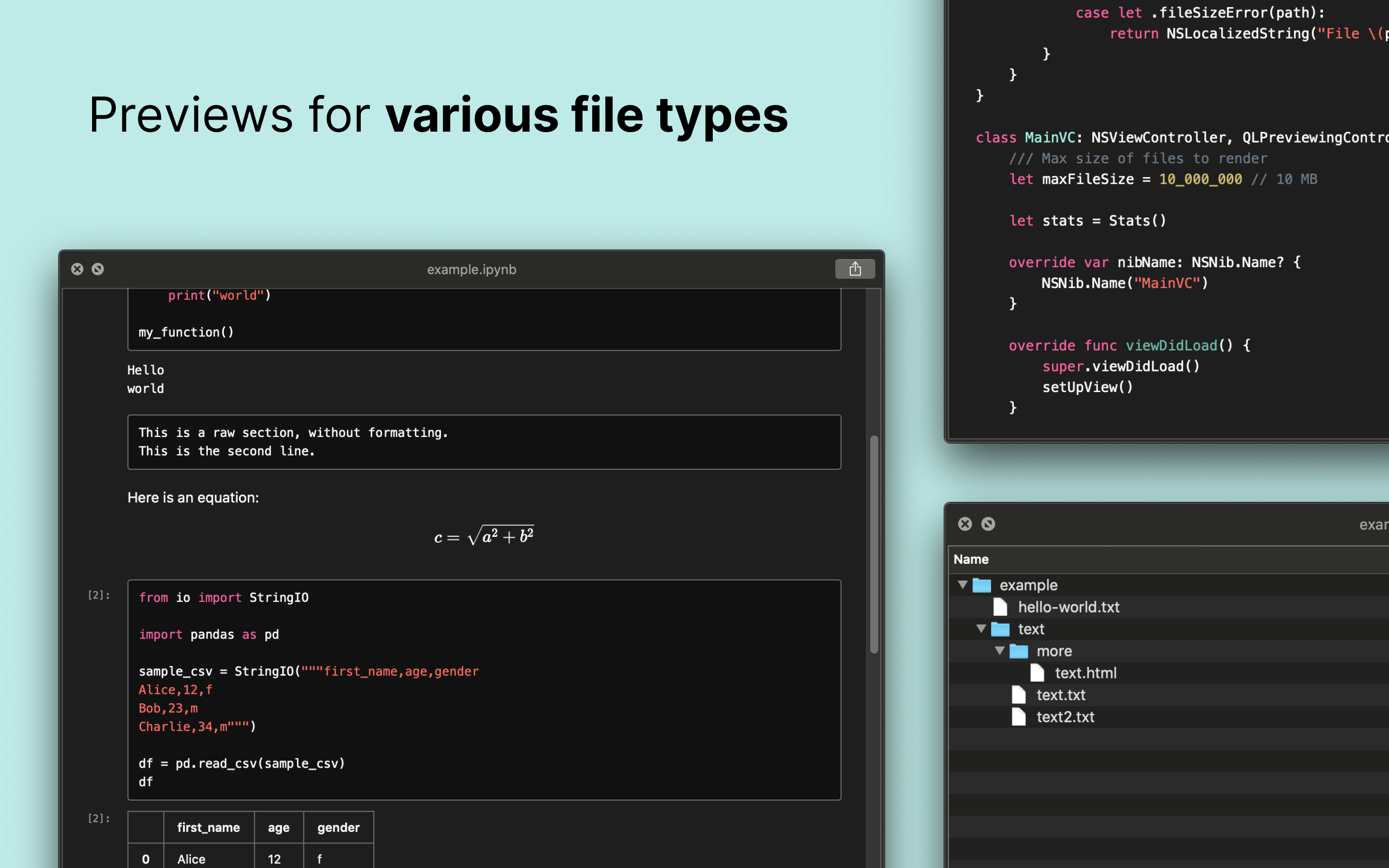
Task: Select the text.txt file icon
Action: [x=1018, y=694]
